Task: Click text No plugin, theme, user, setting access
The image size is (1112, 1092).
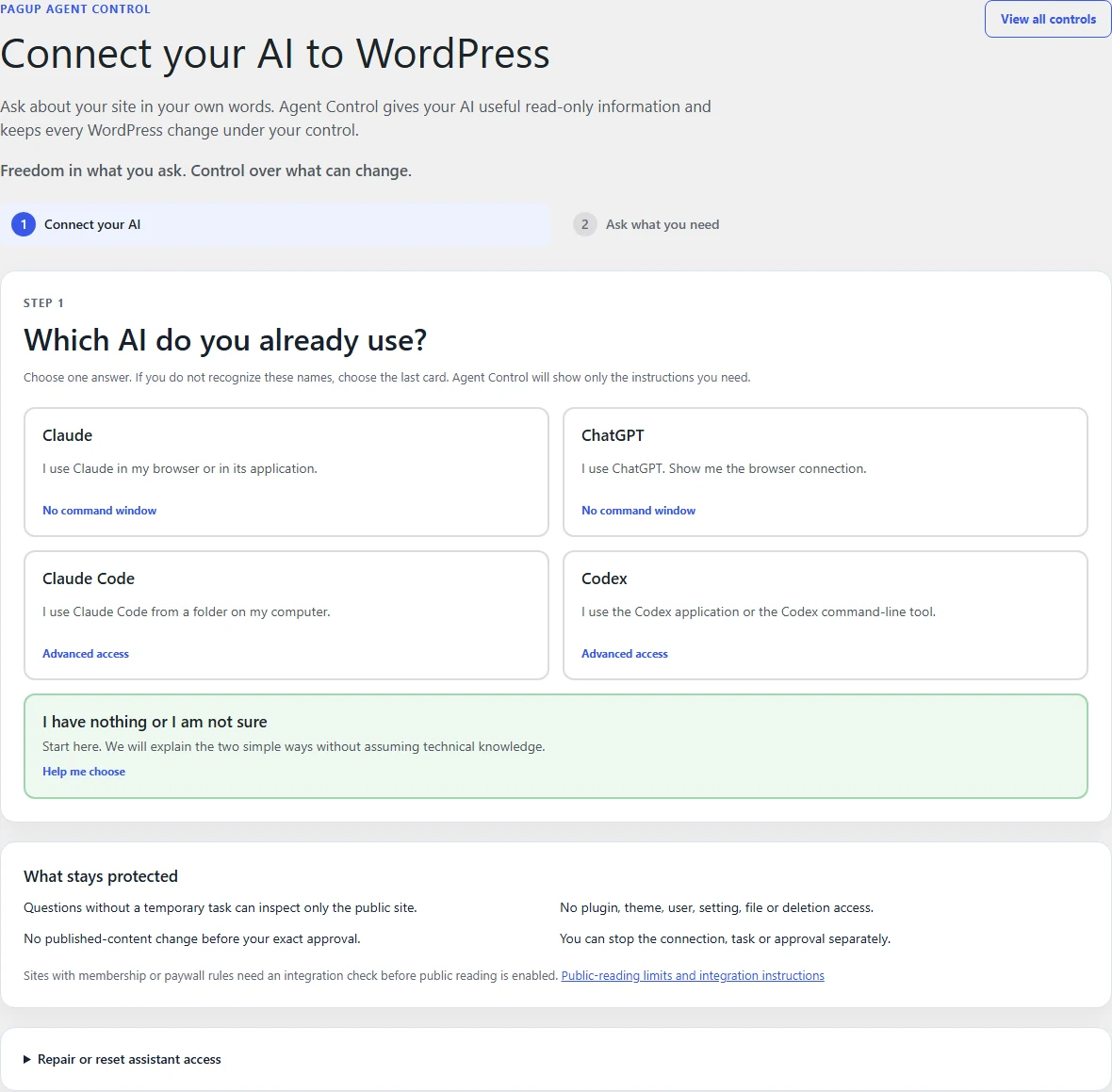Action: tap(717, 907)
